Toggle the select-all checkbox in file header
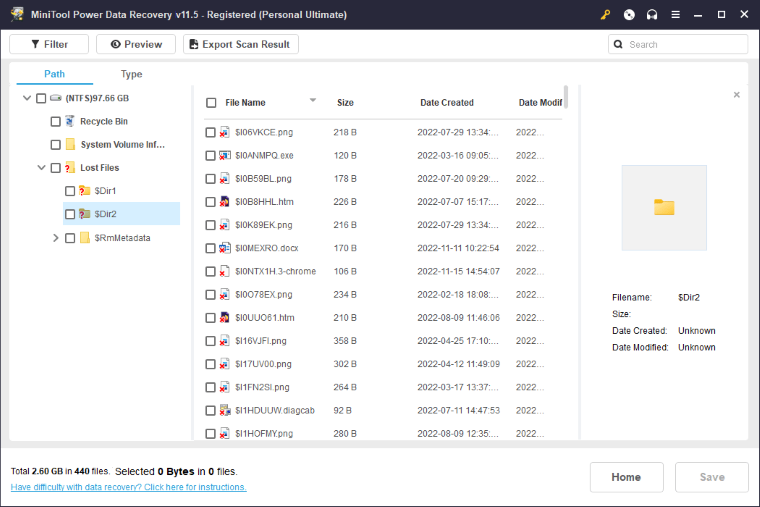The width and height of the screenshot is (760, 507). click(211, 102)
